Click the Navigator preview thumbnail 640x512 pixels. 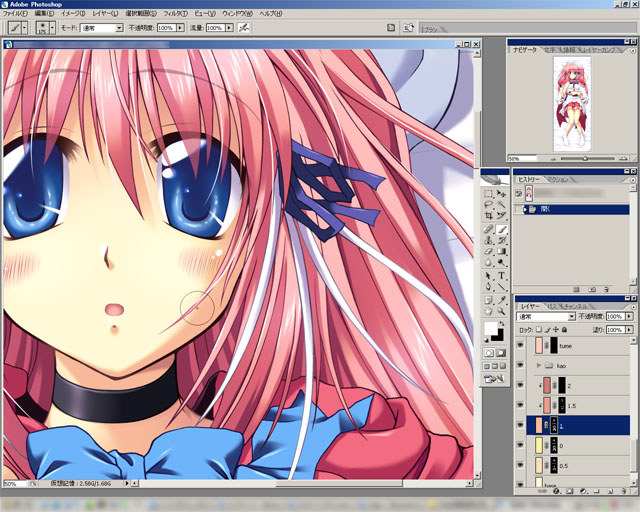tap(572, 104)
